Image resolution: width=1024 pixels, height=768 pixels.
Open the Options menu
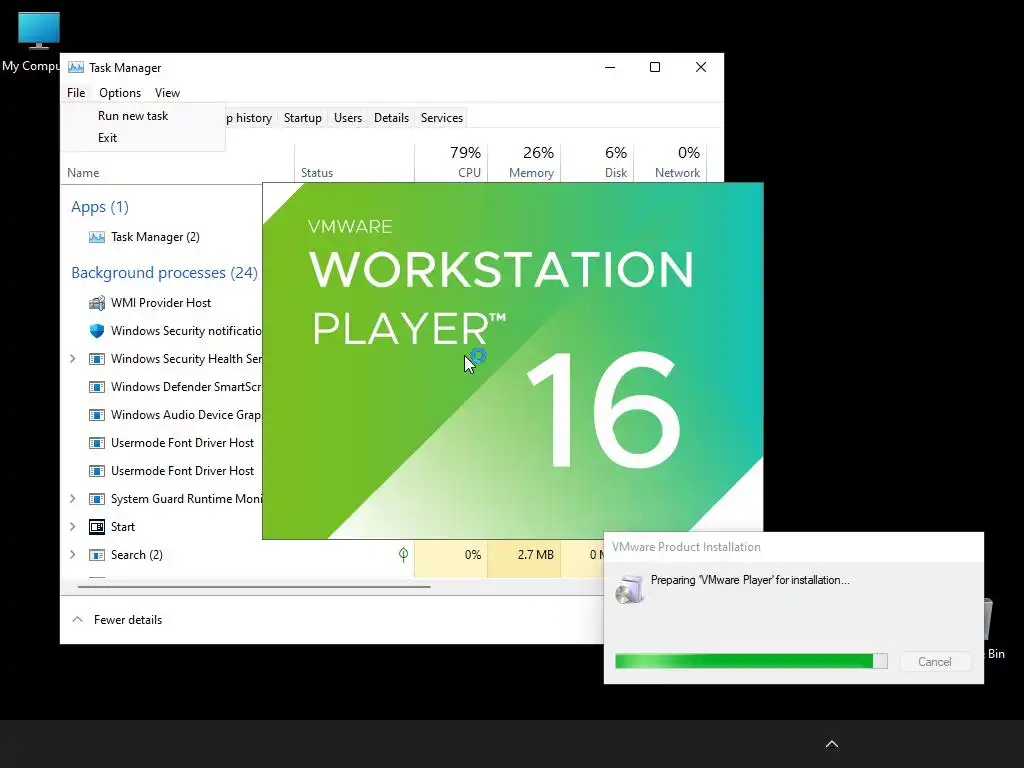120,93
